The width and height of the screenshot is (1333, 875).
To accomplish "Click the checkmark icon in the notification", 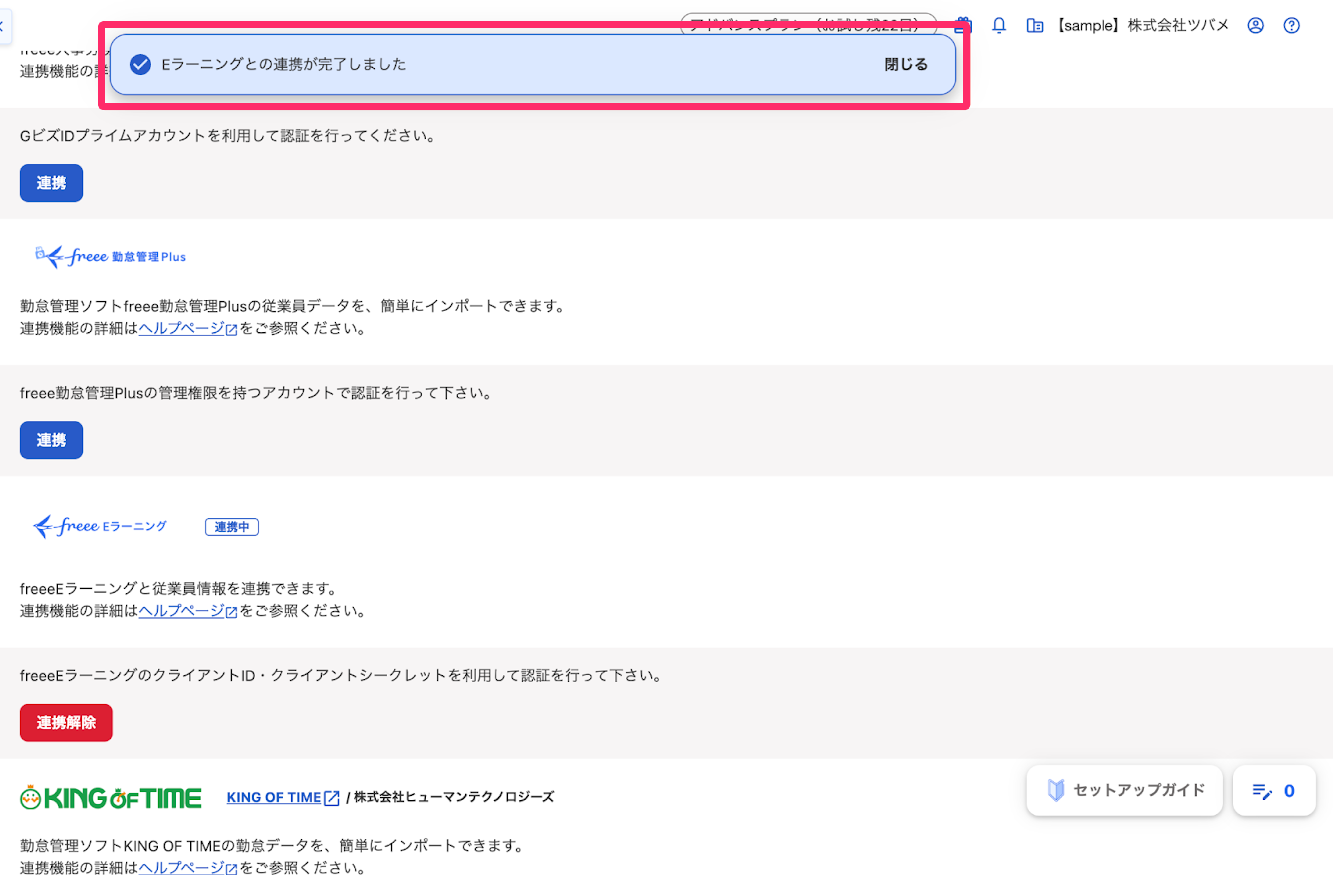I will [x=141, y=65].
